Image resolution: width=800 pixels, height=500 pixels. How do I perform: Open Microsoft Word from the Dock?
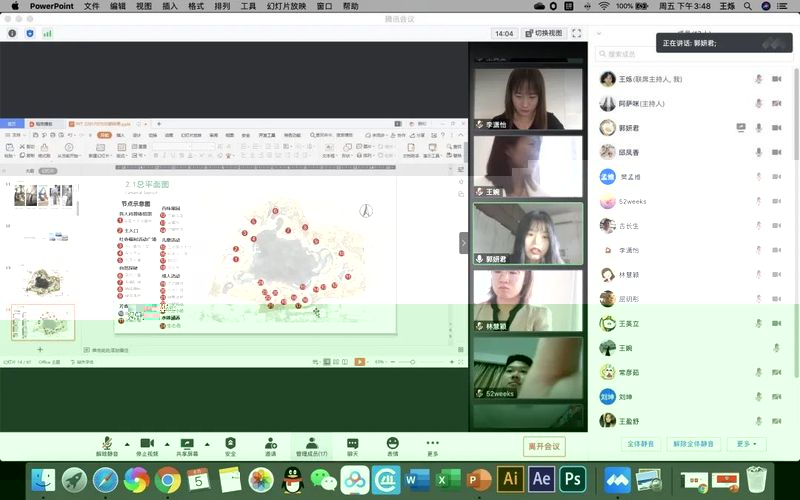click(416, 480)
